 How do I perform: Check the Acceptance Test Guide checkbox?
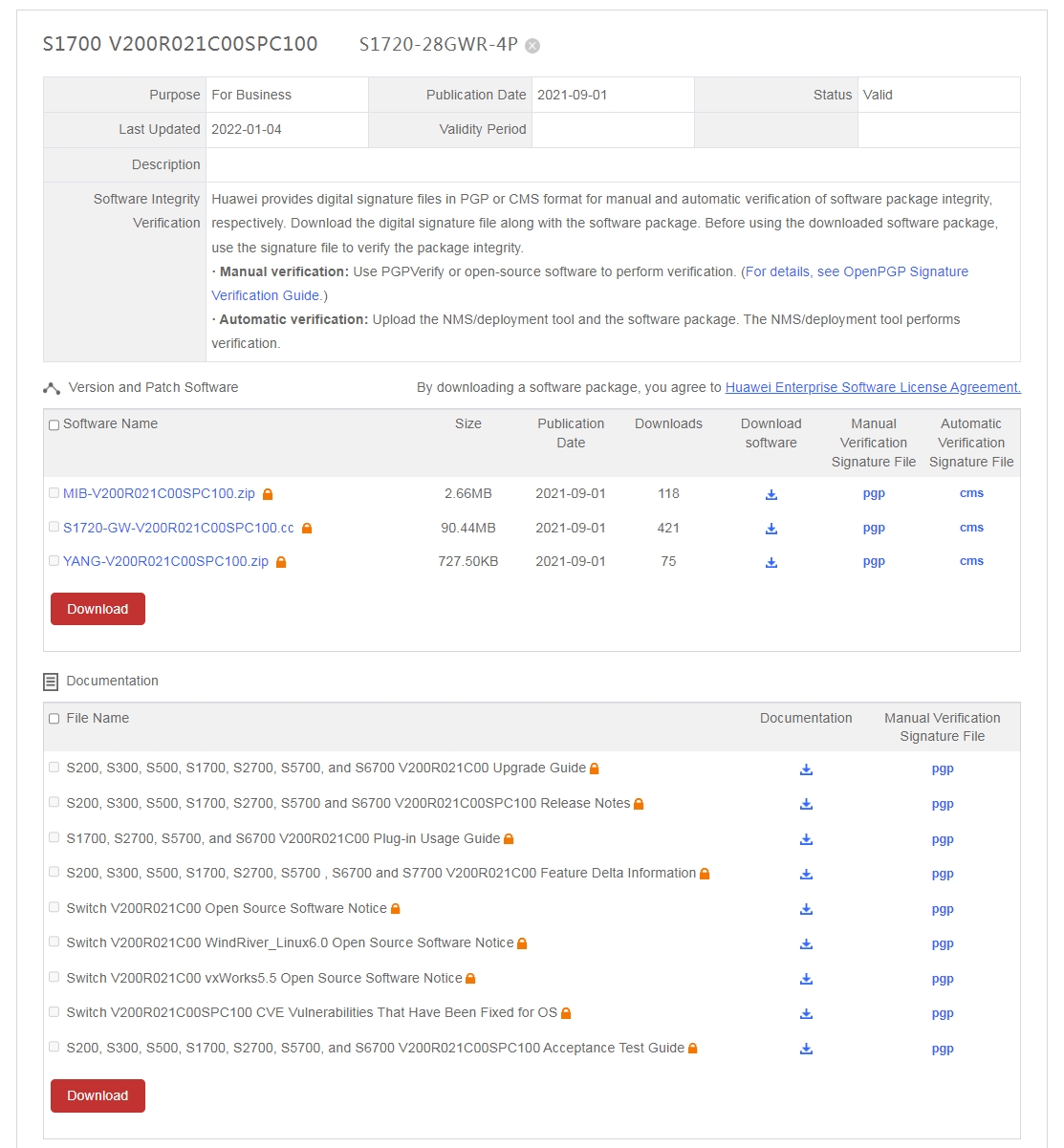click(54, 1047)
